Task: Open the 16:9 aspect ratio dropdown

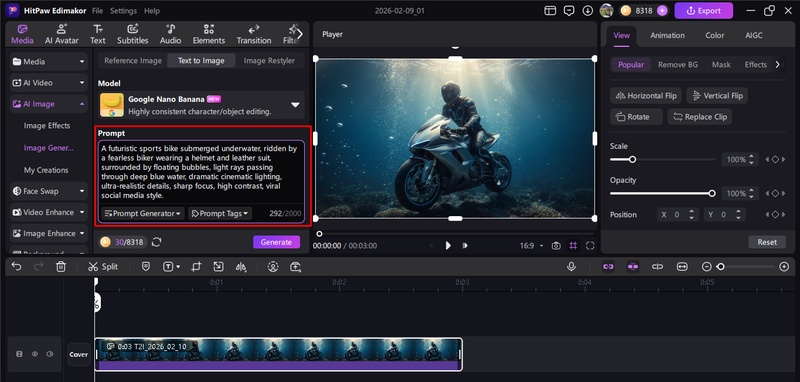Action: 531,246
